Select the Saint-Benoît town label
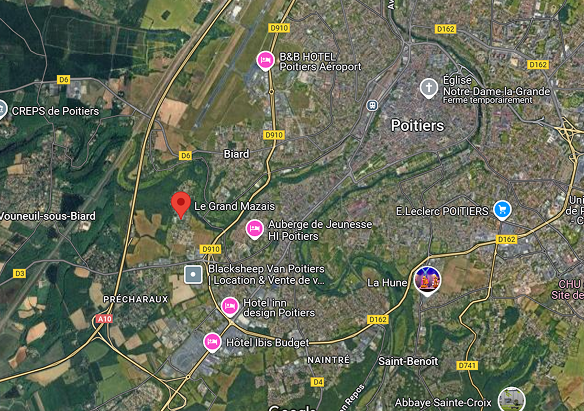The height and width of the screenshot is (411, 584). (x=408, y=361)
